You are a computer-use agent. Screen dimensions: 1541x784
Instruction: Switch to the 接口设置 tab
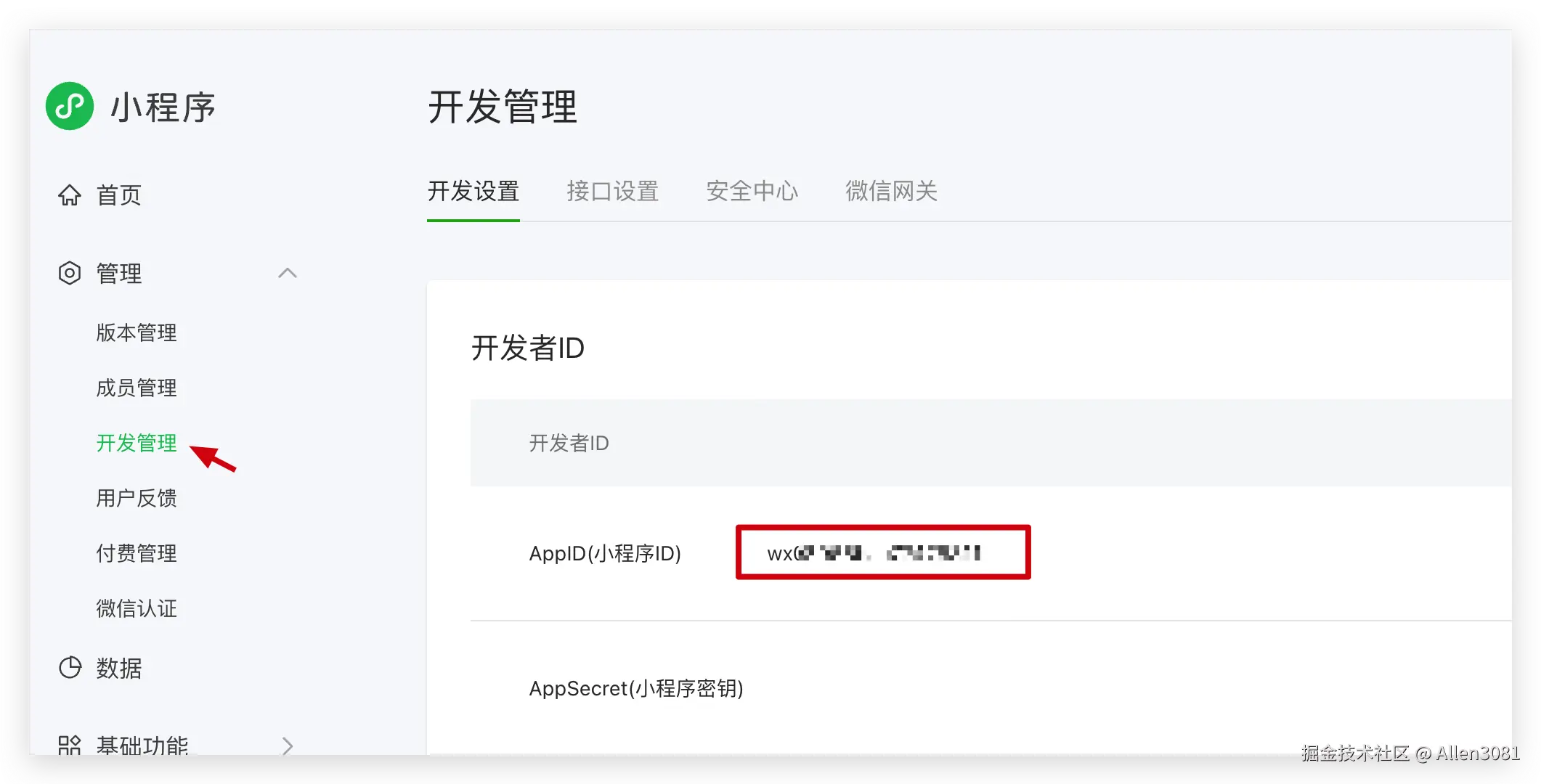(x=612, y=192)
